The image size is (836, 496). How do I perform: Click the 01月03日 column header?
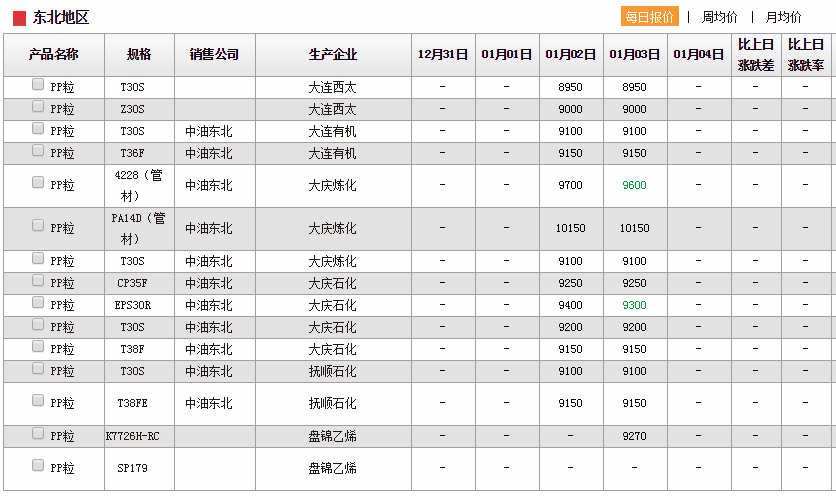pyautogui.click(x=635, y=54)
